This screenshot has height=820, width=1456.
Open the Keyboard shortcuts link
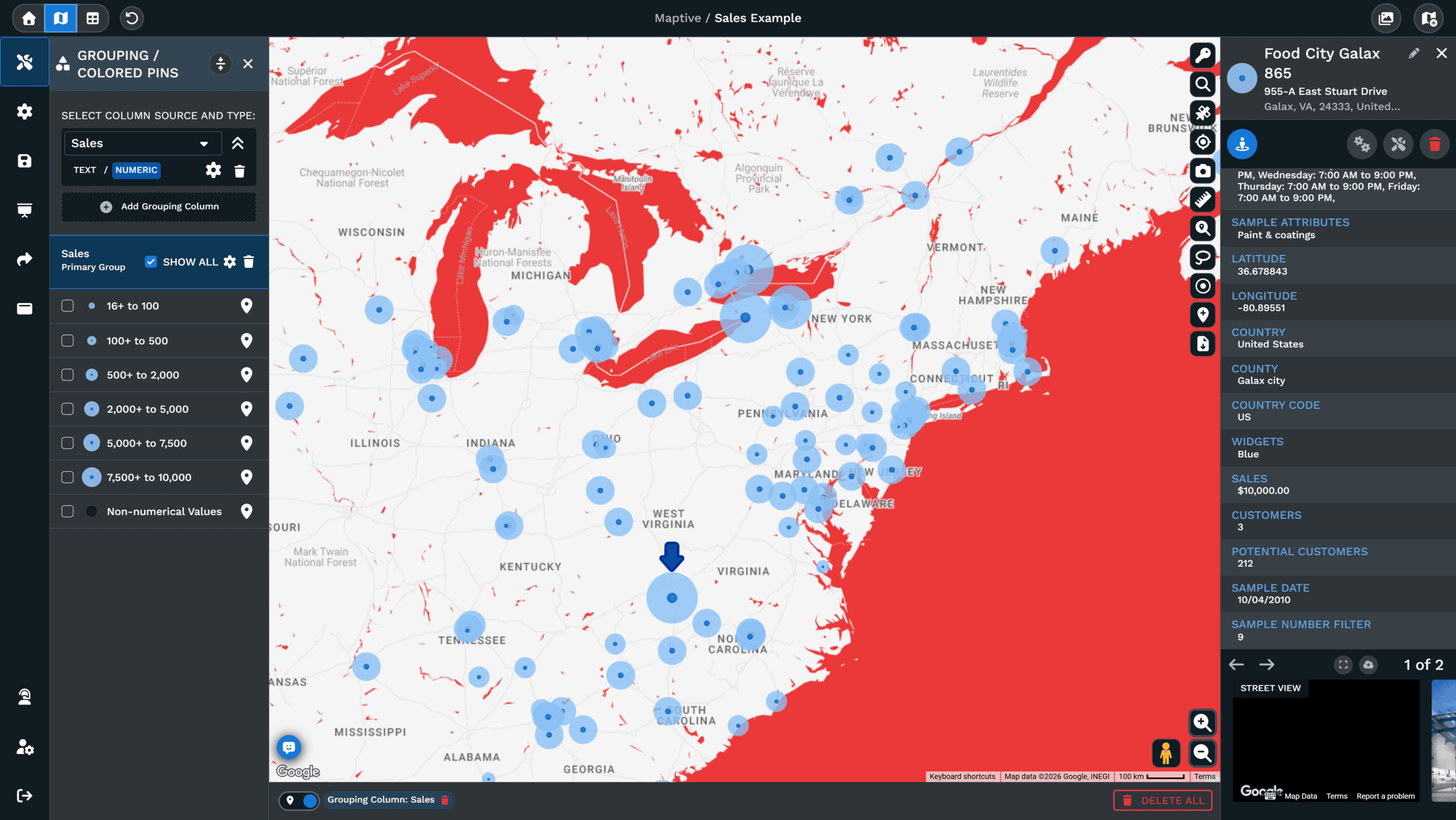coord(962,777)
